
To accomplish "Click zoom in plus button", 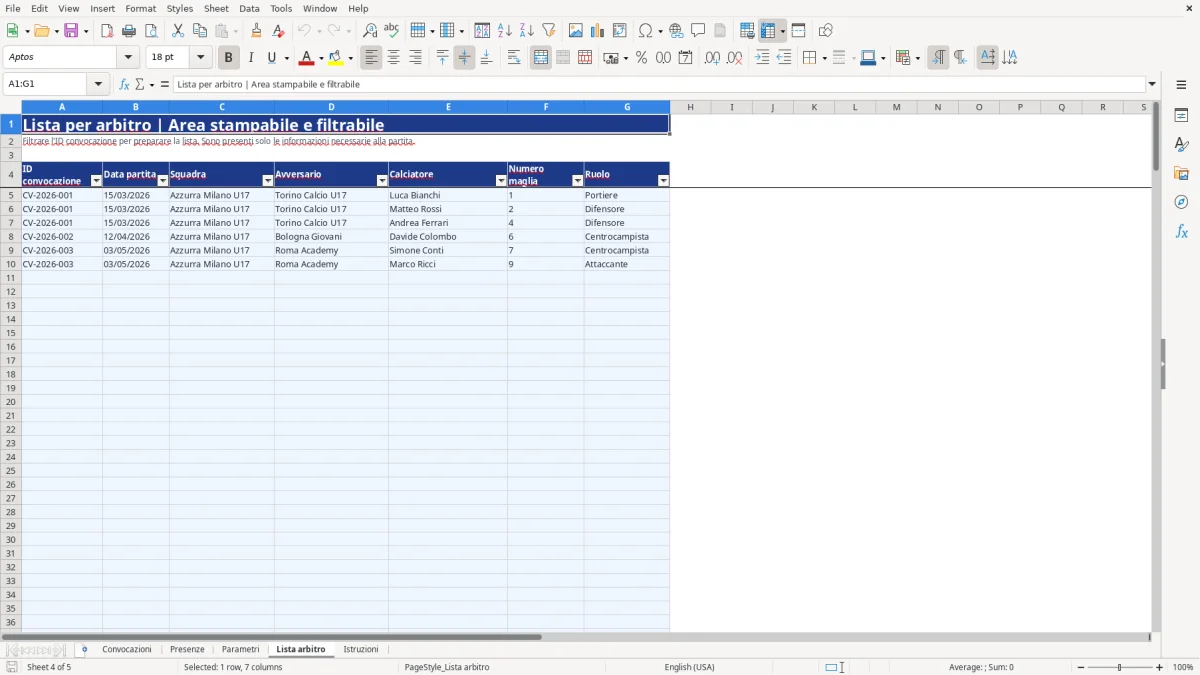I will click(x=1160, y=667).
